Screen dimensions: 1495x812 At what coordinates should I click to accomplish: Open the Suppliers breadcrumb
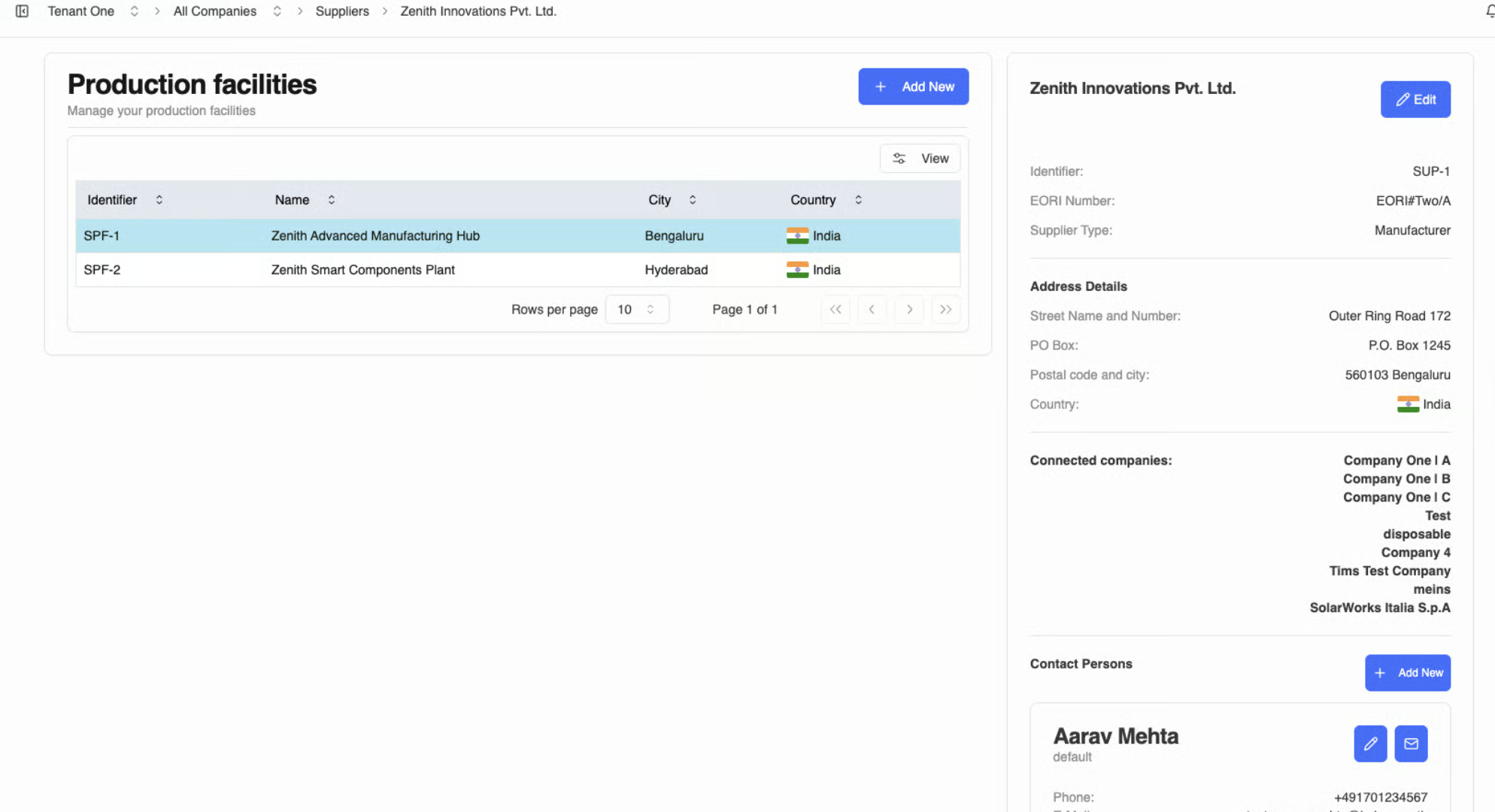tap(342, 11)
